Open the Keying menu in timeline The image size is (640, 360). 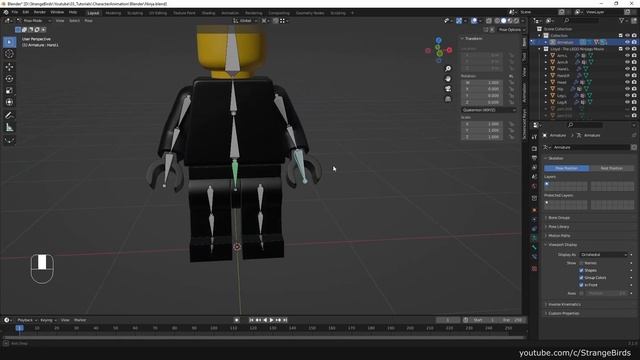48,320
